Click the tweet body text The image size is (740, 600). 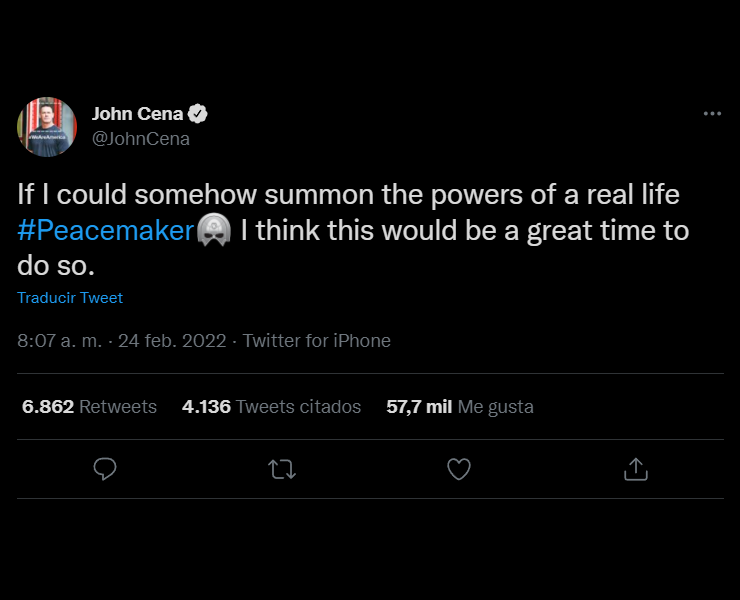(400, 194)
